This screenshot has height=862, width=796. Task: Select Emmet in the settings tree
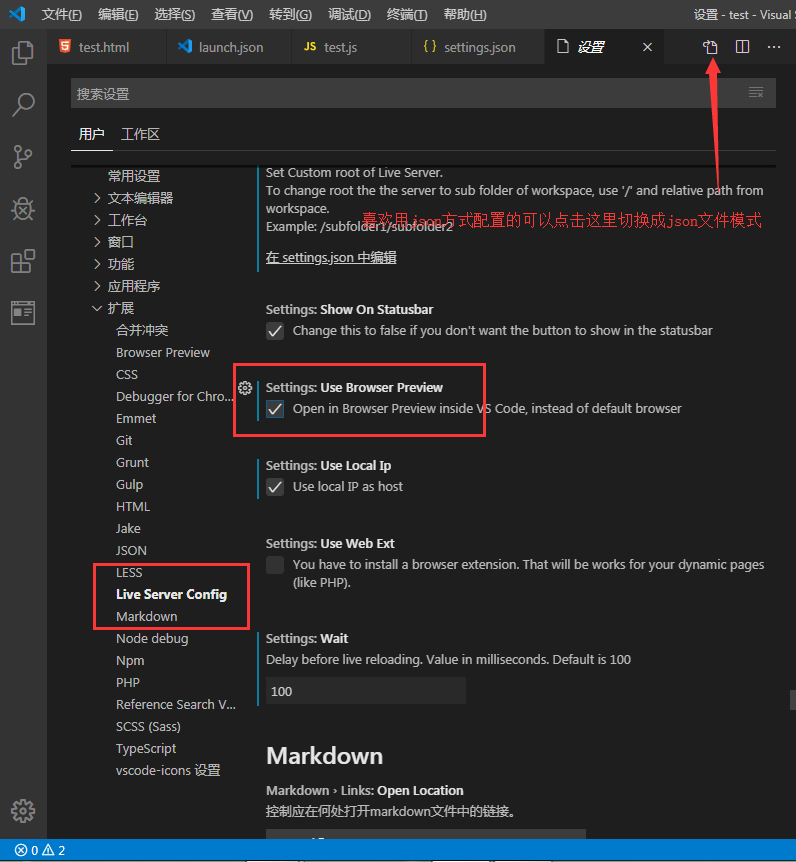tap(136, 418)
